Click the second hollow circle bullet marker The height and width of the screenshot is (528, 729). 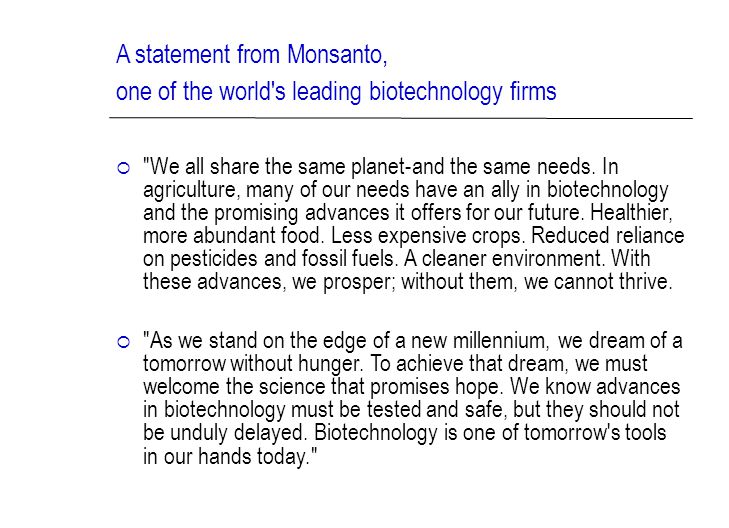[124, 343]
